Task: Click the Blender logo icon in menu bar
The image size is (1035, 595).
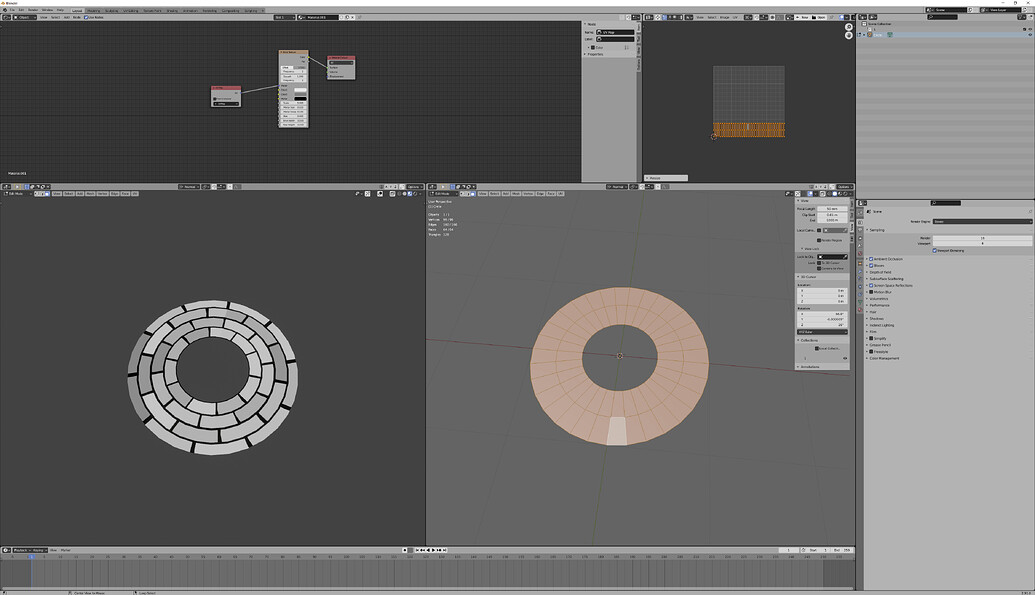Action: [x=5, y=10]
